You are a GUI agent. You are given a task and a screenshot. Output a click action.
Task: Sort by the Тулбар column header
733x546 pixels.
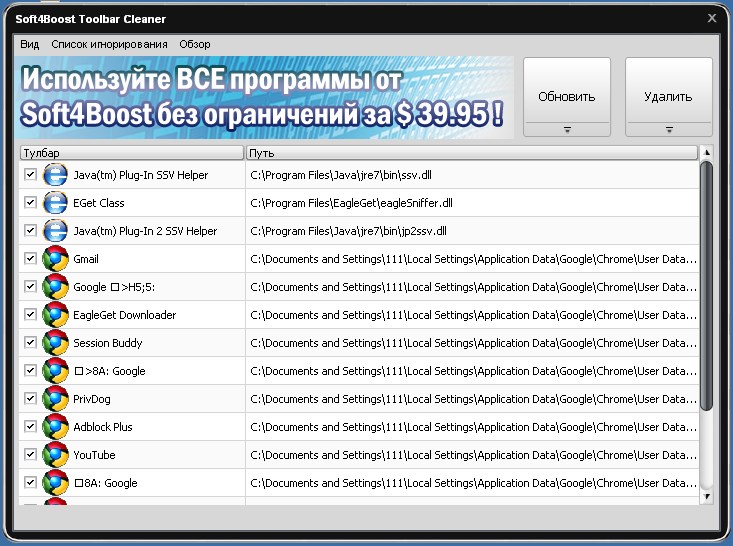pos(132,153)
